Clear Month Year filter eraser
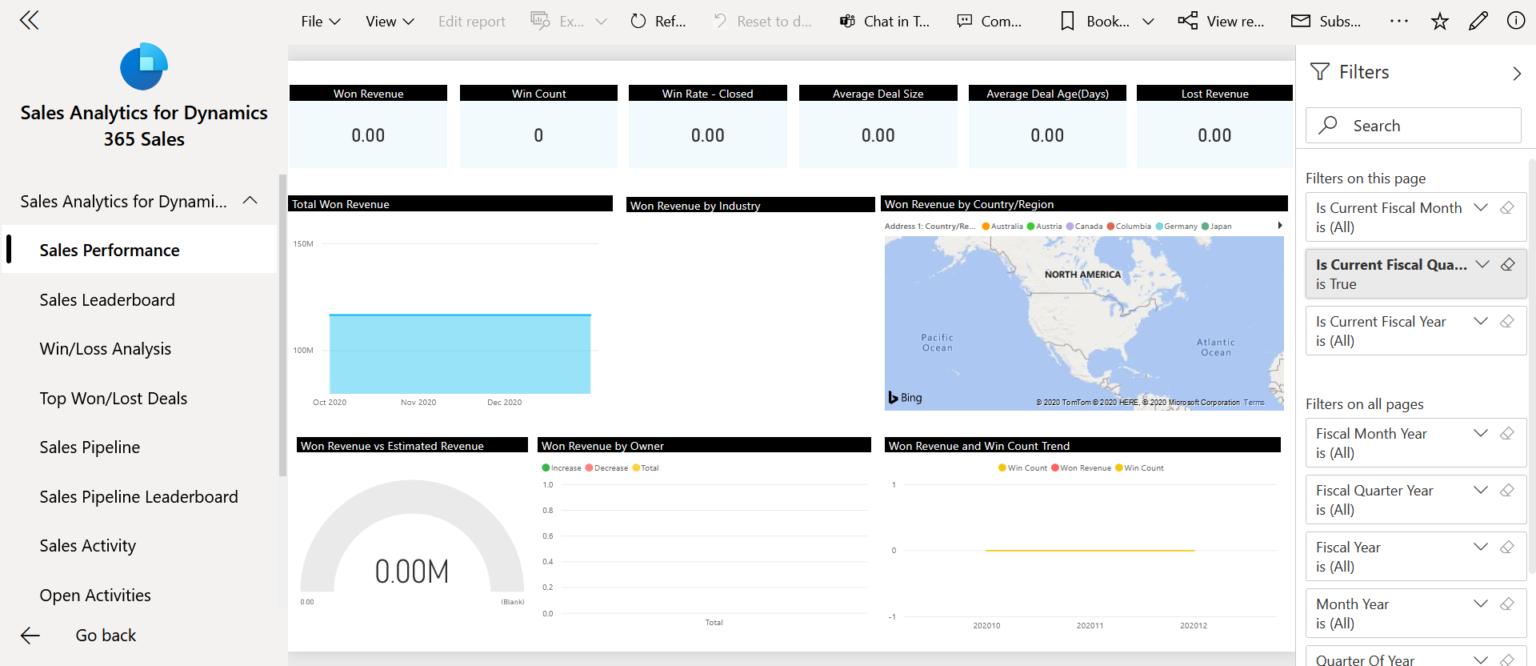Viewport: 1536px width, 666px height. [1508, 605]
